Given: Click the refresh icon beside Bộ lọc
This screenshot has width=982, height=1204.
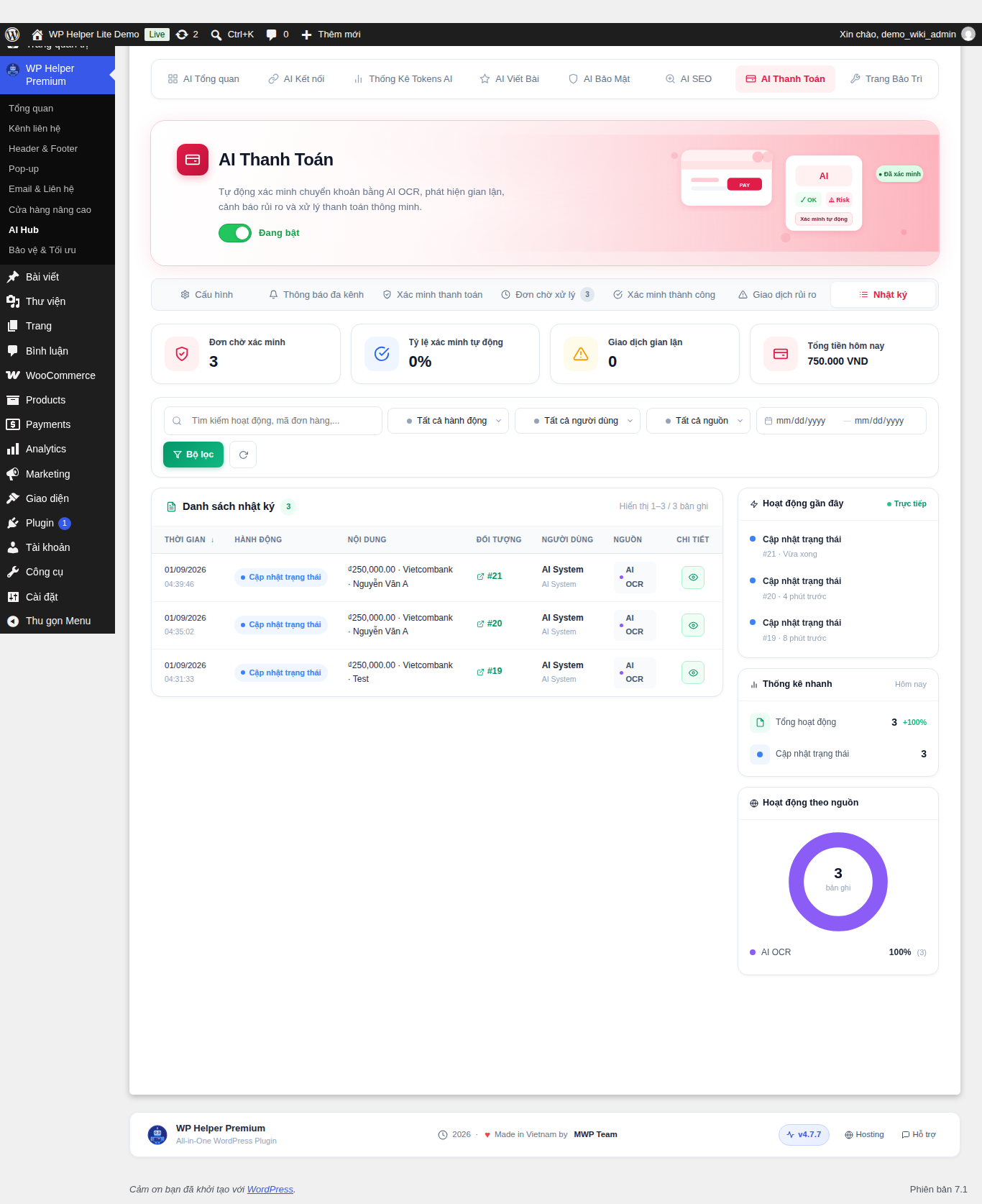Looking at the screenshot, I should (x=243, y=455).
